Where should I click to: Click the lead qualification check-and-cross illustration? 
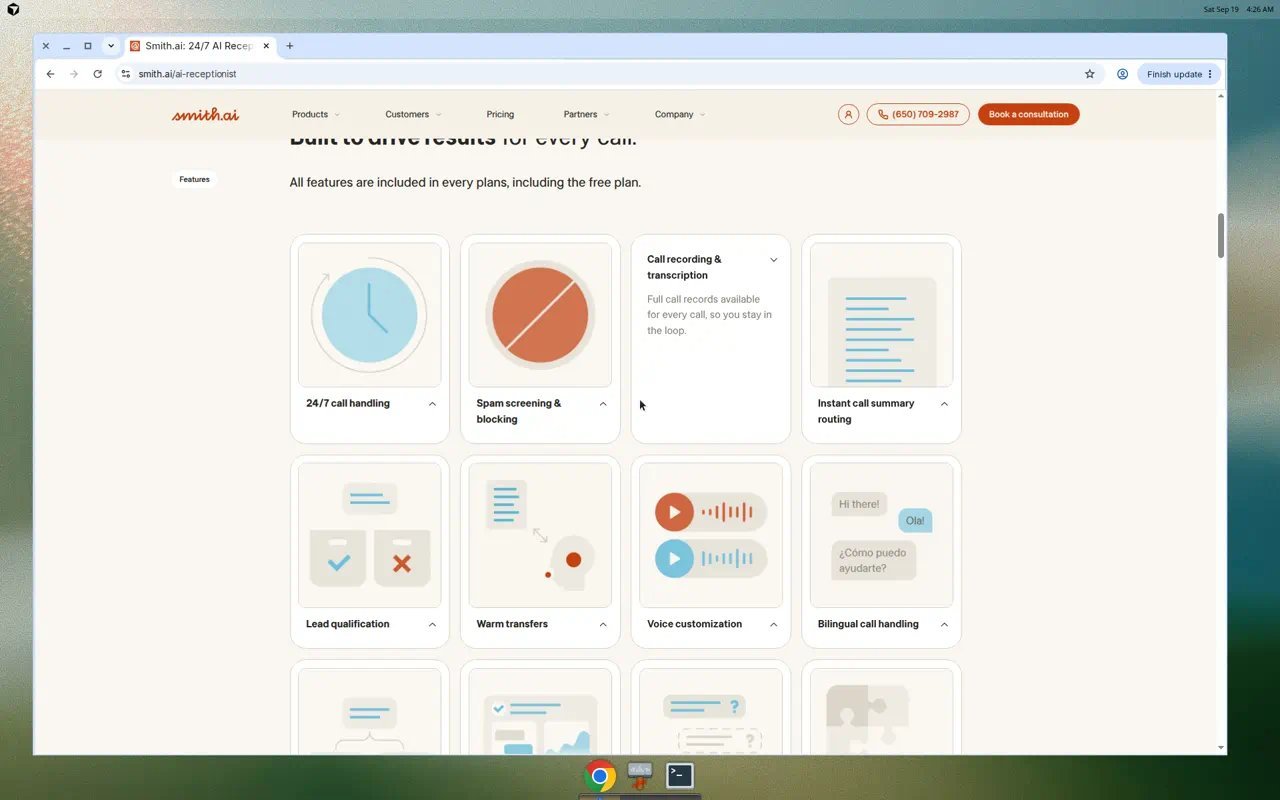[x=370, y=535]
